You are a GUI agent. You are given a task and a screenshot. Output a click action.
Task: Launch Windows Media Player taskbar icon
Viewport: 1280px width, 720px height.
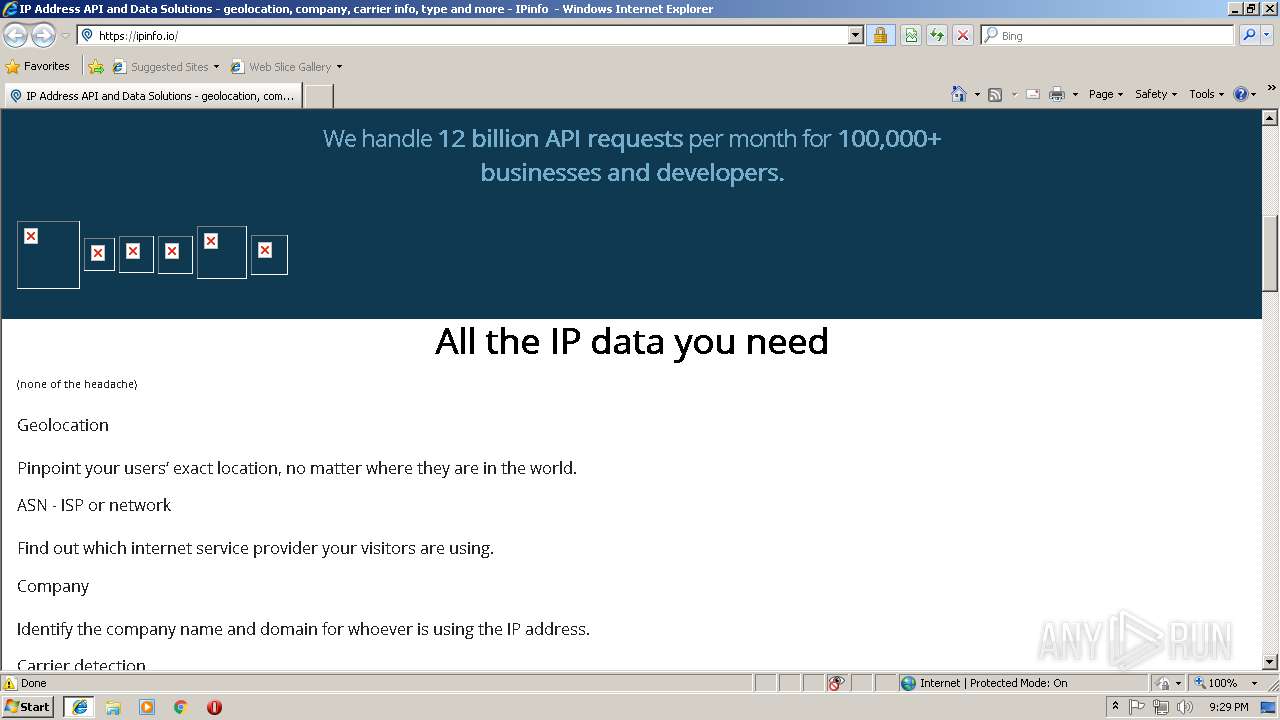(x=147, y=707)
